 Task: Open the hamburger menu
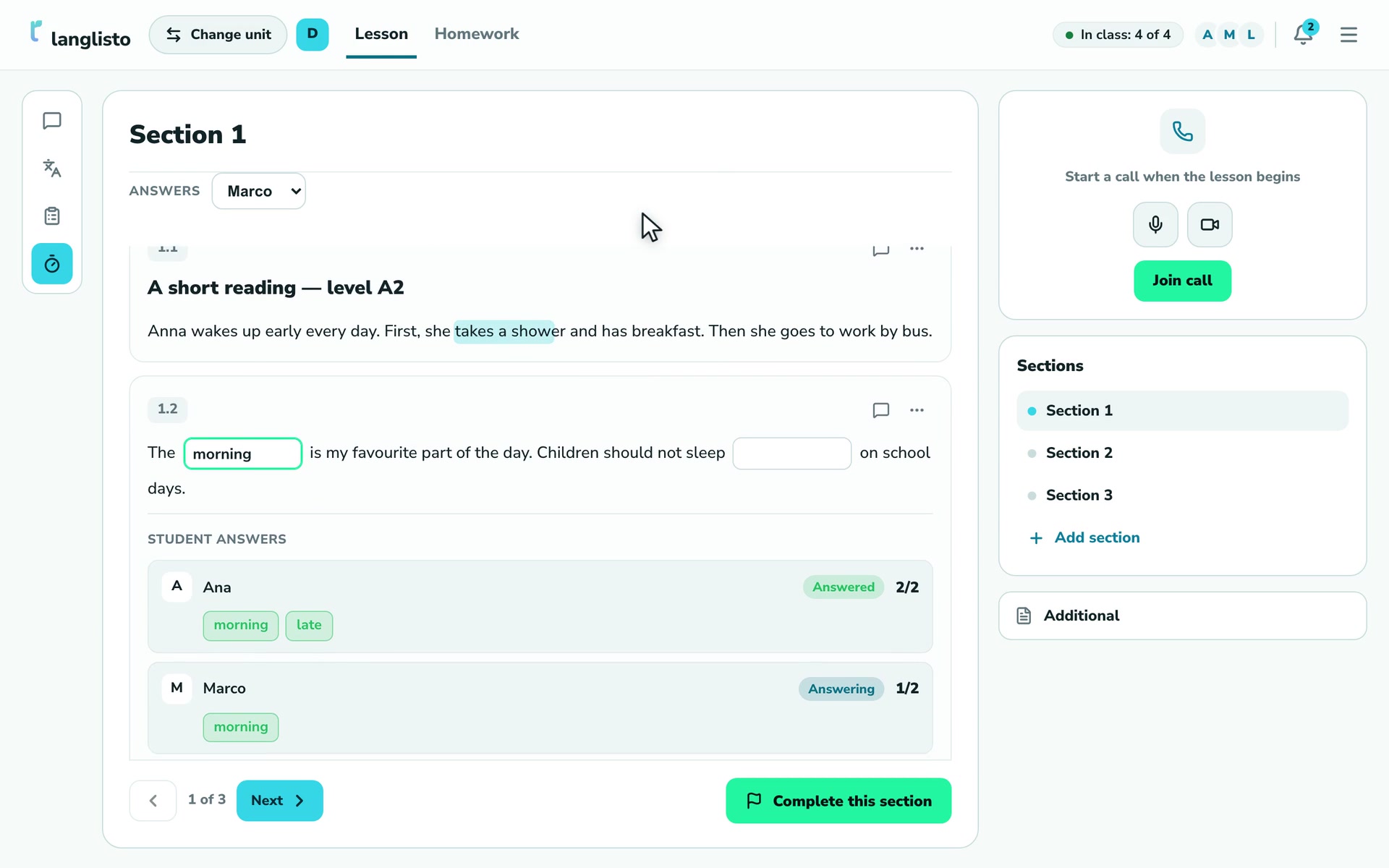1348,35
